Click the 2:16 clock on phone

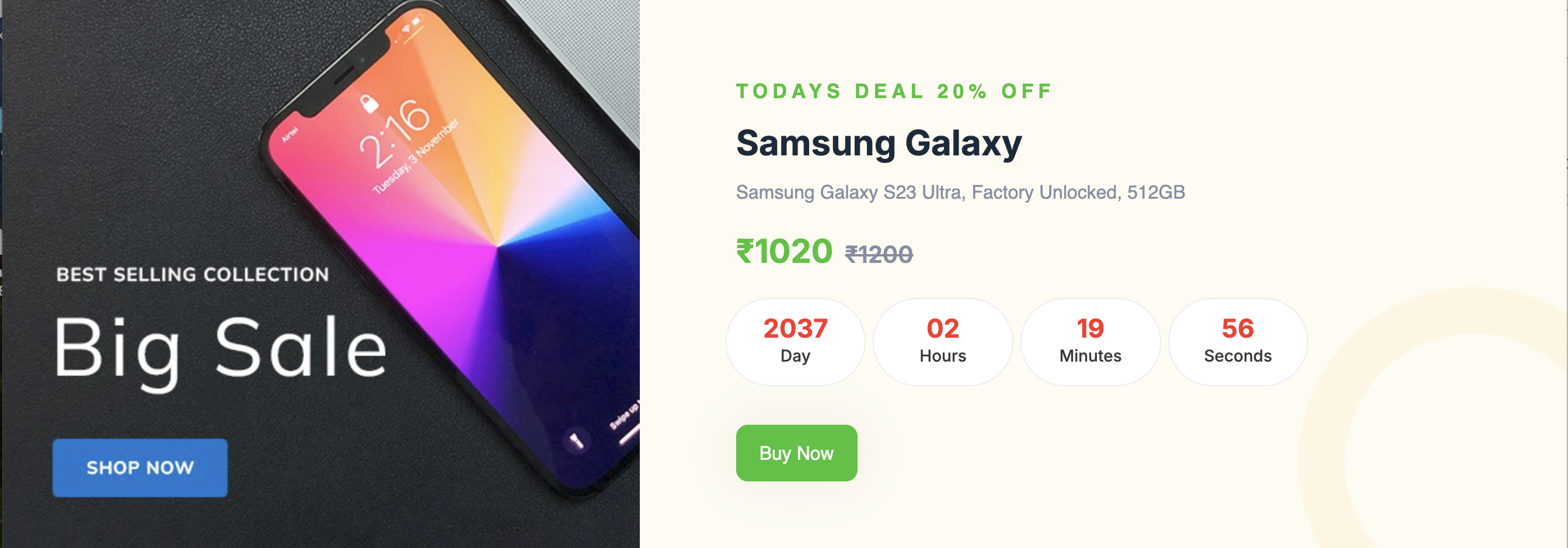(395, 133)
